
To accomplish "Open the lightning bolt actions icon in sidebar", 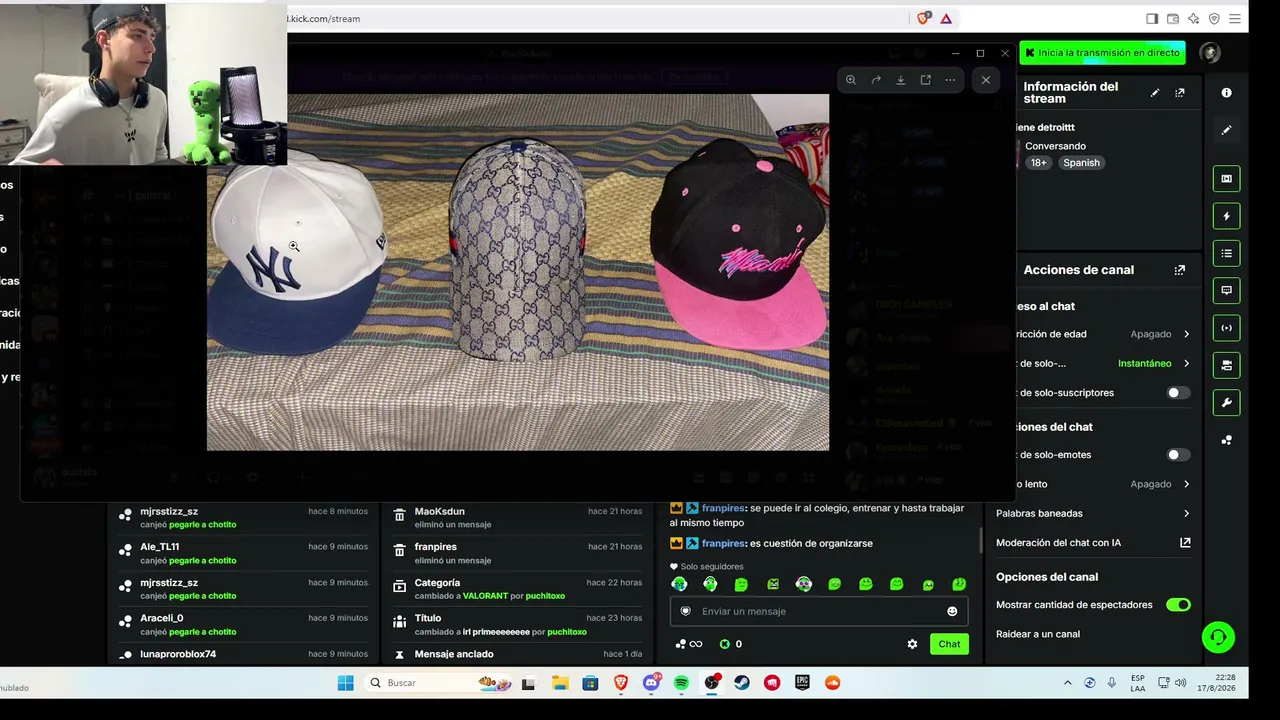I will coord(1226,216).
